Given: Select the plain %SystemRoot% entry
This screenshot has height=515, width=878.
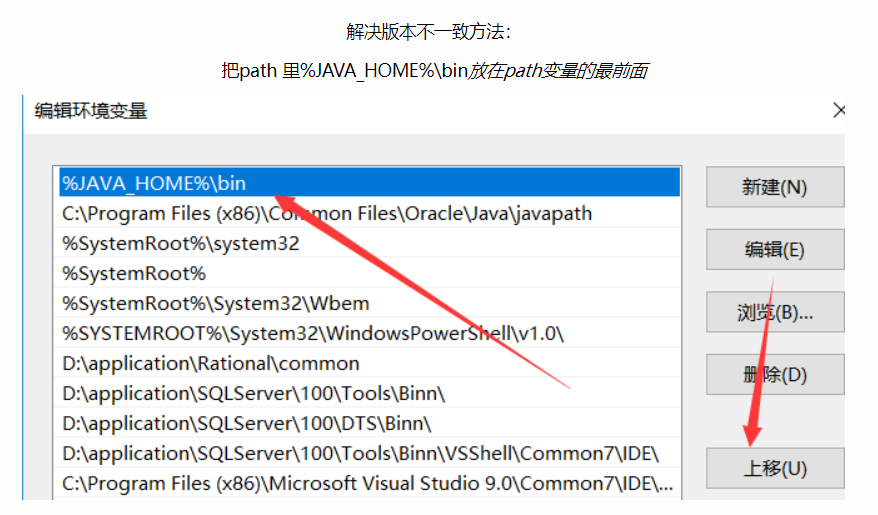Looking at the screenshot, I should (x=369, y=273).
